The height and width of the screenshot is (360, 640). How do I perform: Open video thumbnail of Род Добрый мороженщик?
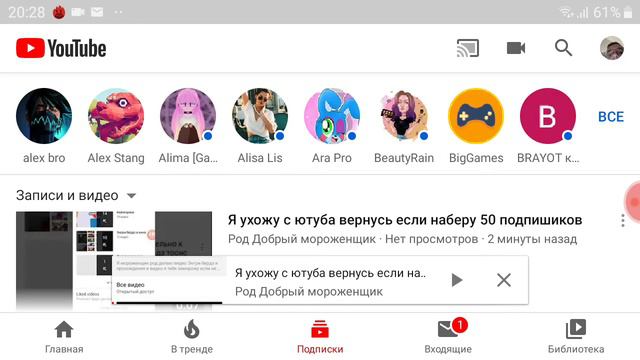[114, 260]
